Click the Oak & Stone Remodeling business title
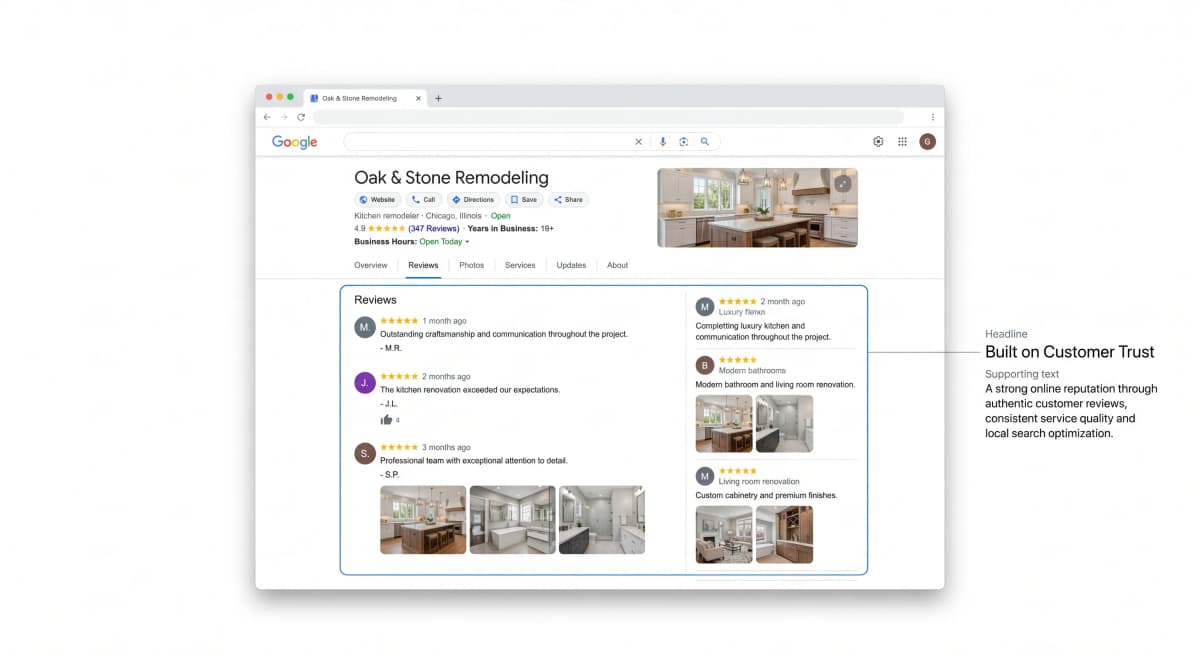The image size is (1200, 670). click(x=451, y=178)
